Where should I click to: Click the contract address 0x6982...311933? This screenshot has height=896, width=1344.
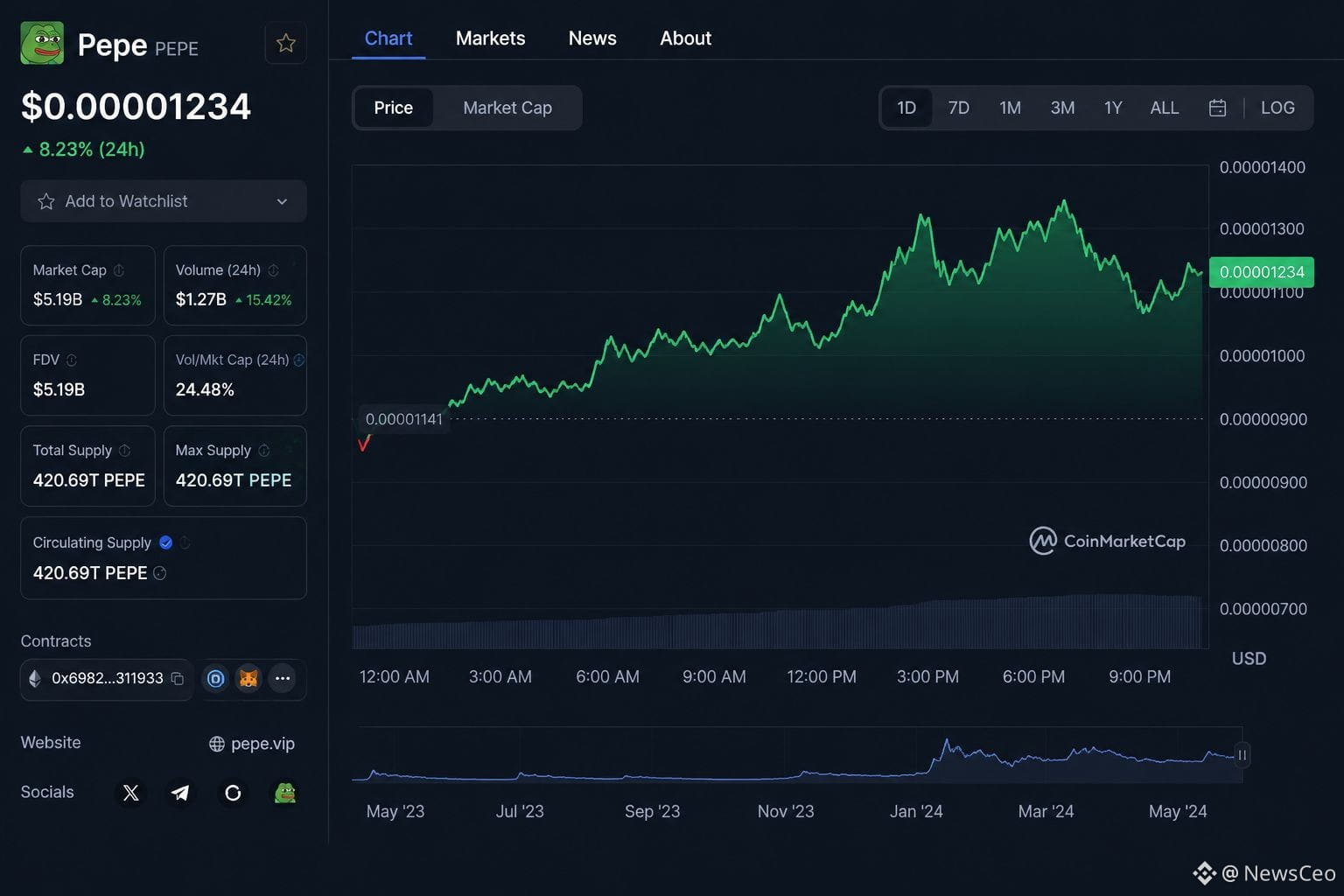pos(108,678)
